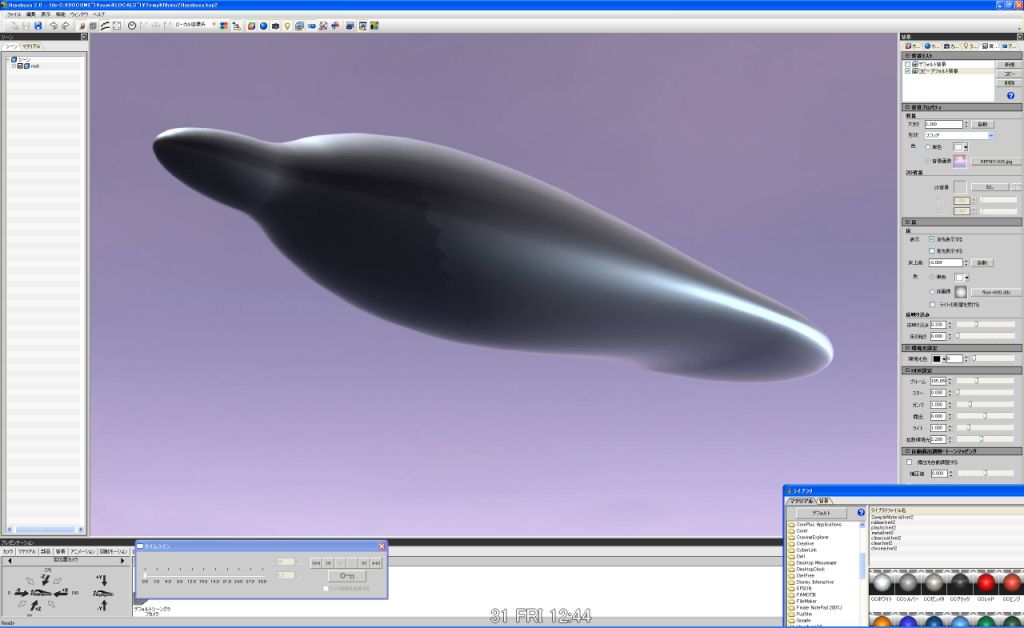
Task: Click the camera icon in the toolbar
Action: pyautogui.click(x=274, y=25)
